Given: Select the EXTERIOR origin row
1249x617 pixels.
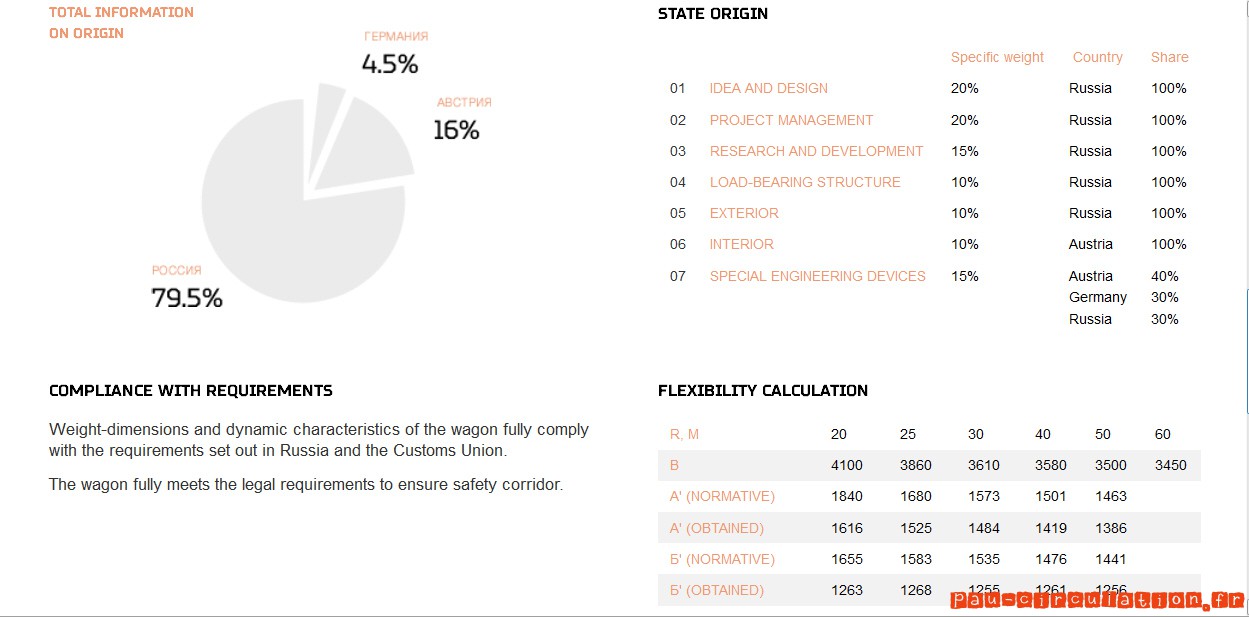Looking at the screenshot, I should pos(744,213).
